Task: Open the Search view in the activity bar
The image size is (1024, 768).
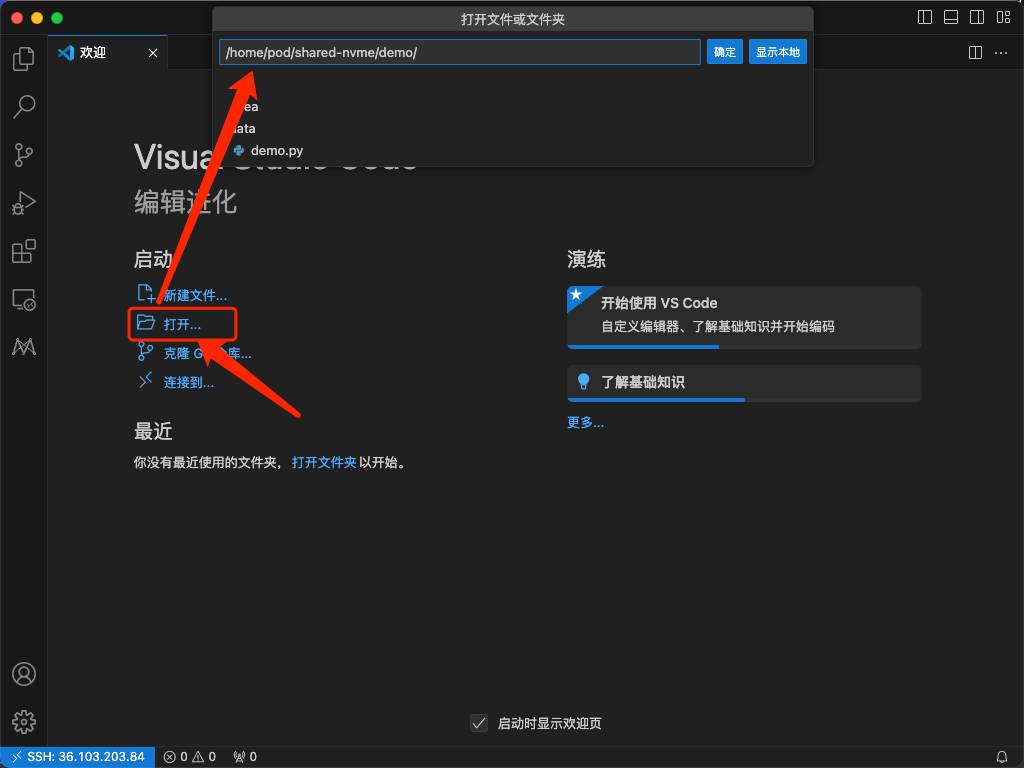Action: [24, 106]
